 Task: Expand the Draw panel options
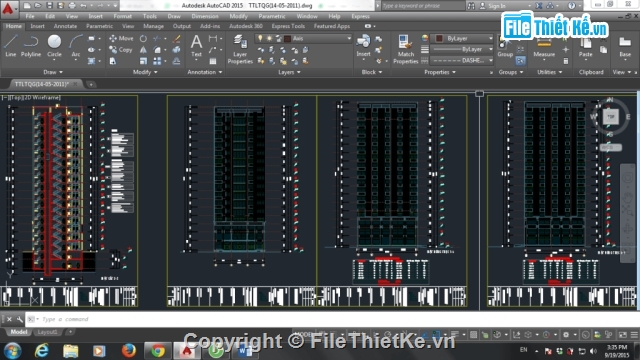click(53, 72)
